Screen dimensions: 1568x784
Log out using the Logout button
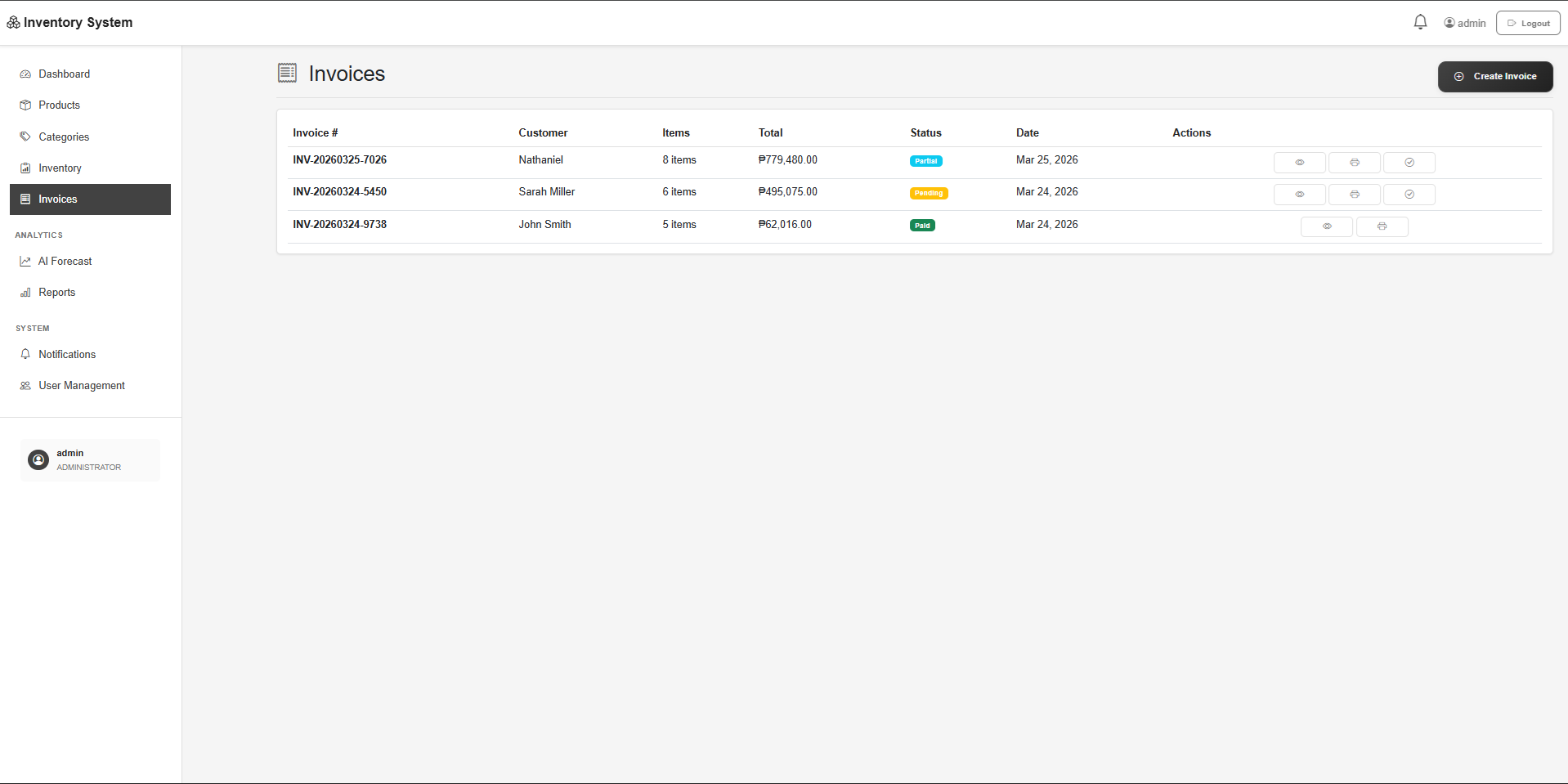1527,23
